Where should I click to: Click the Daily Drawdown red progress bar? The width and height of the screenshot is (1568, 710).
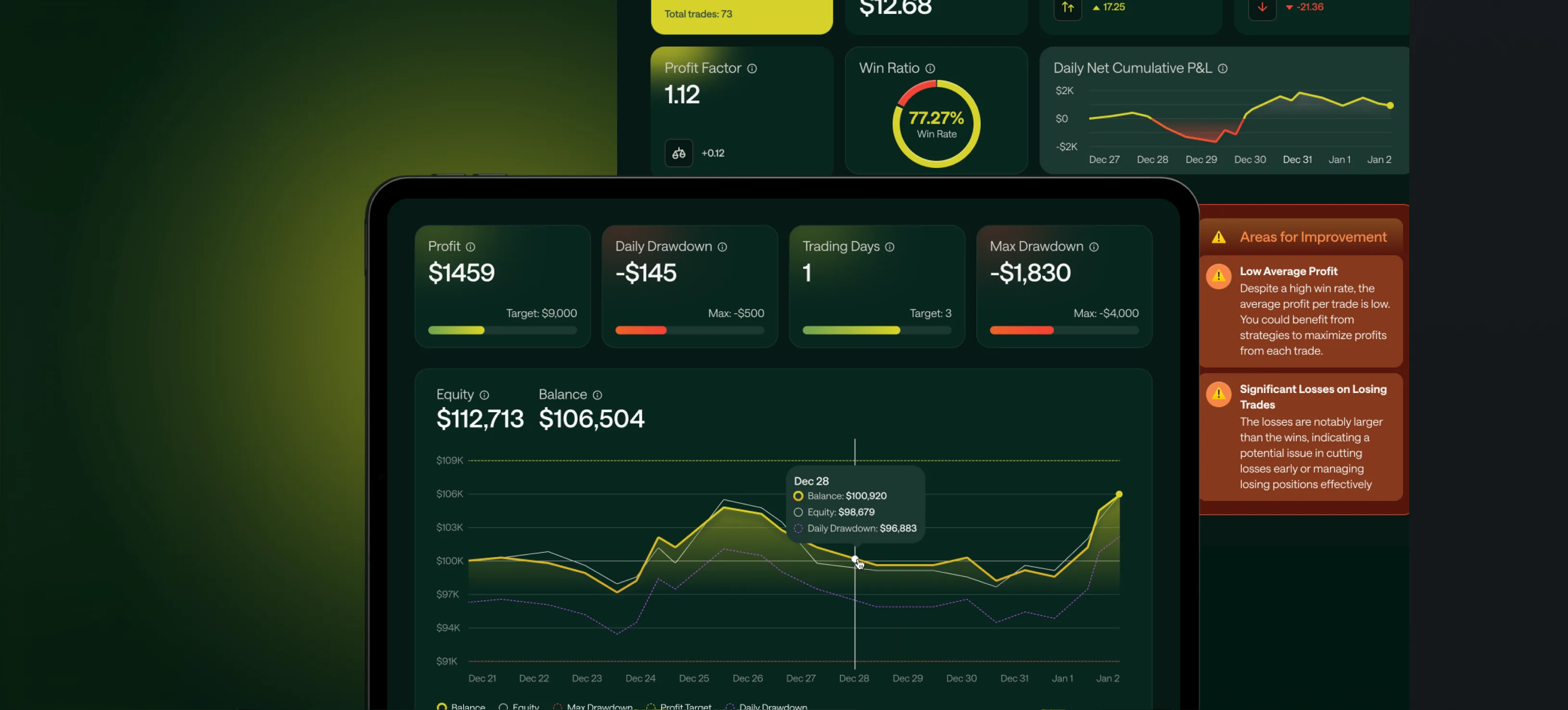pyautogui.click(x=690, y=330)
